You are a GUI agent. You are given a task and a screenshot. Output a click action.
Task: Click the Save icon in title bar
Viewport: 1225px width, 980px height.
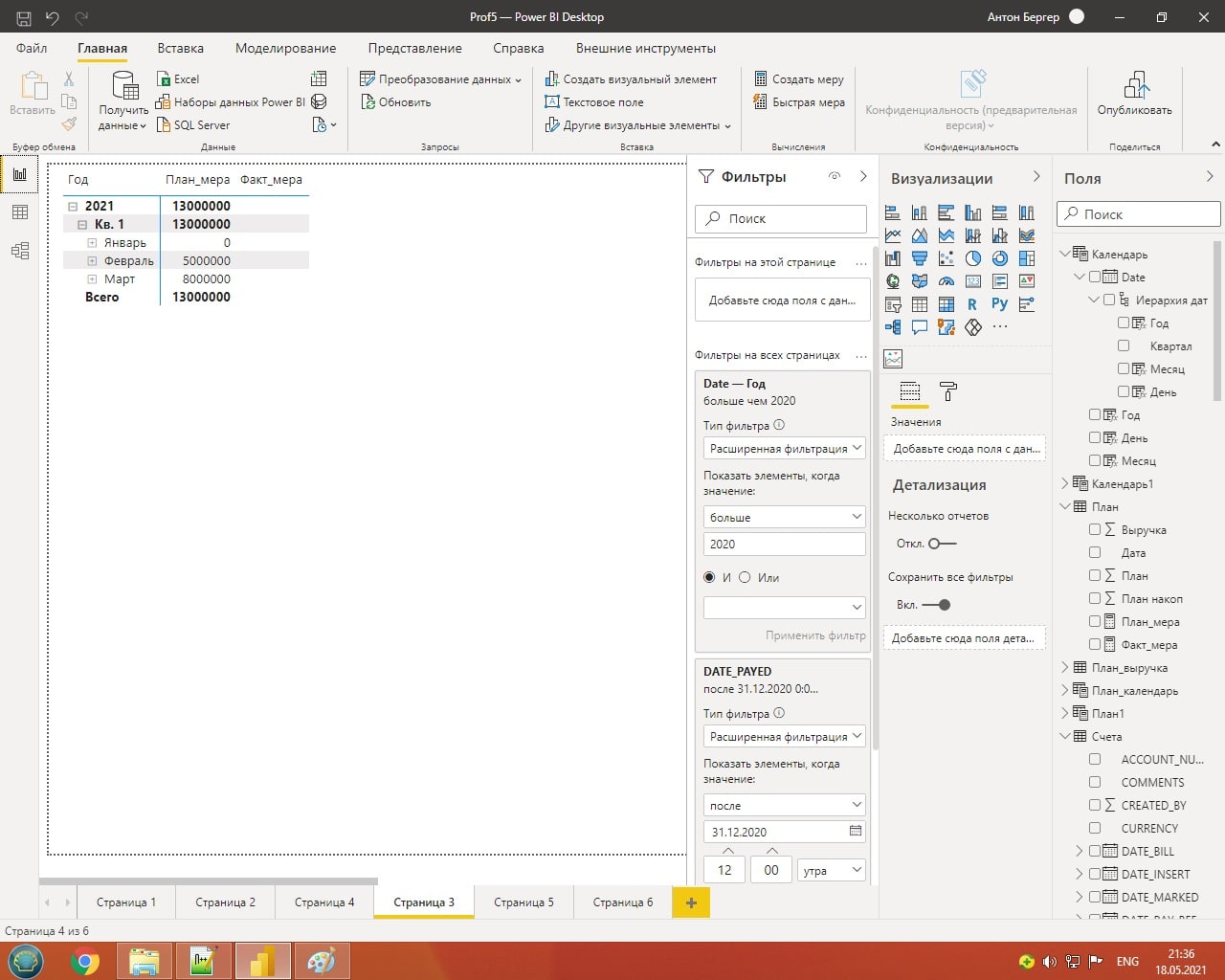[24, 17]
